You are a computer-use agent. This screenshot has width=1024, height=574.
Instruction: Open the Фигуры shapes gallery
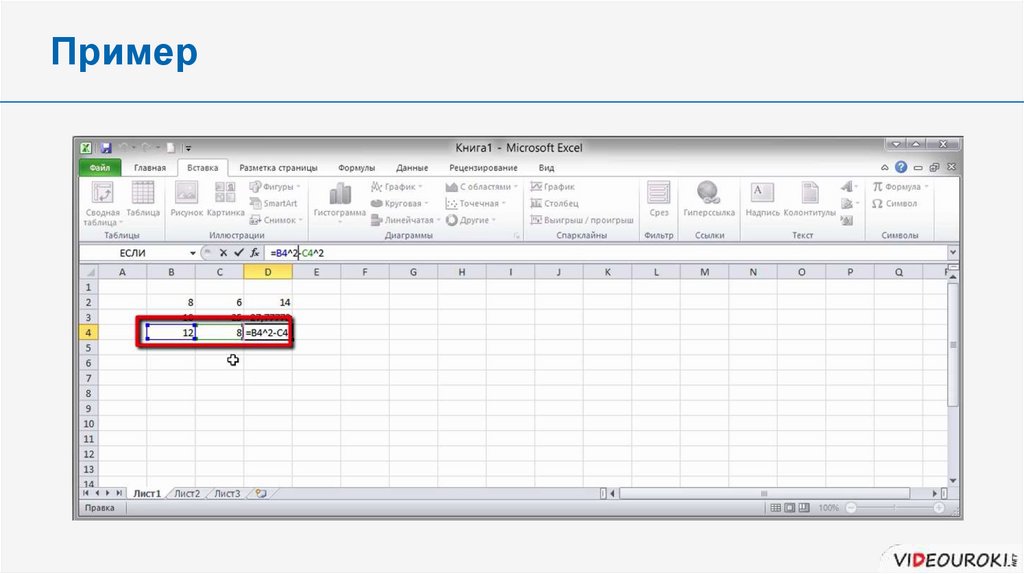274,187
